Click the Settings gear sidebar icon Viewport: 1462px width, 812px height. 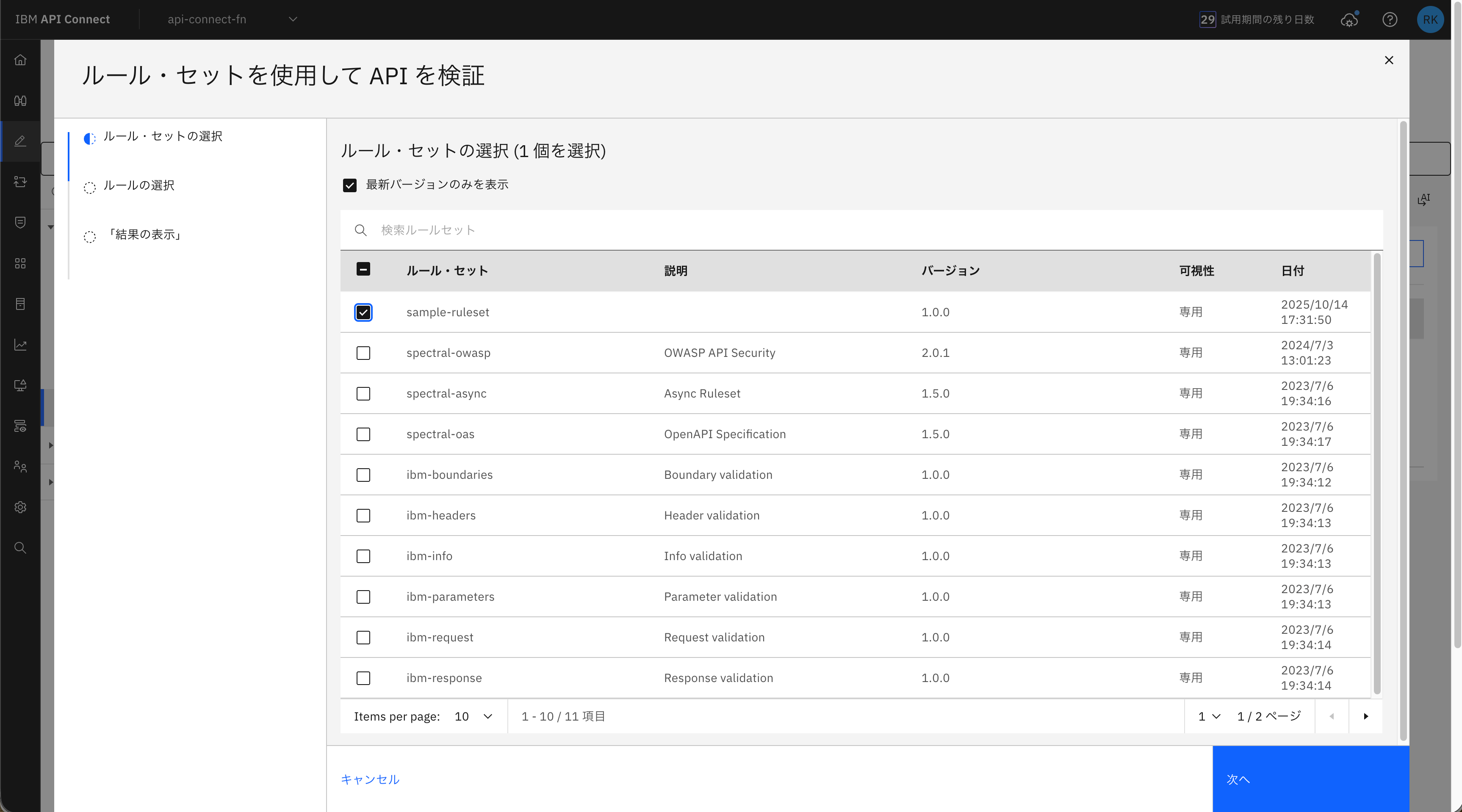pyautogui.click(x=20, y=507)
